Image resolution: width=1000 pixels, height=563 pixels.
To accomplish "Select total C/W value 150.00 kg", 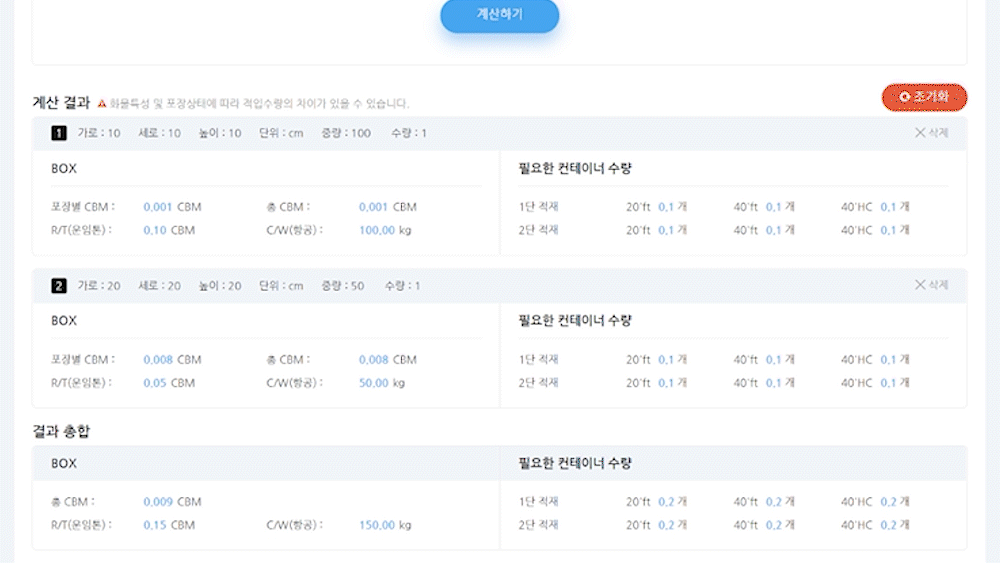I will point(385,525).
